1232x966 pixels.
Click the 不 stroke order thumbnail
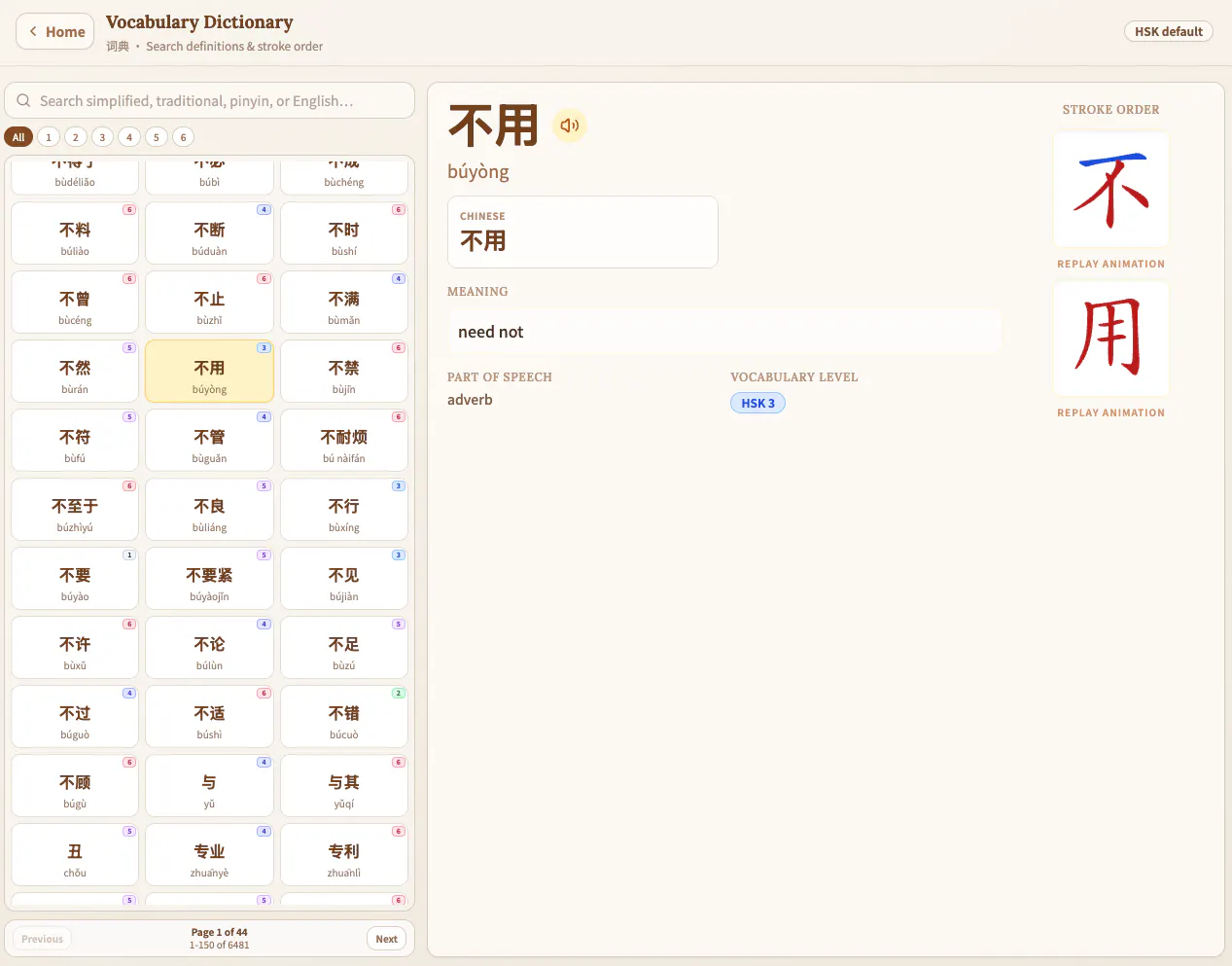(1110, 190)
